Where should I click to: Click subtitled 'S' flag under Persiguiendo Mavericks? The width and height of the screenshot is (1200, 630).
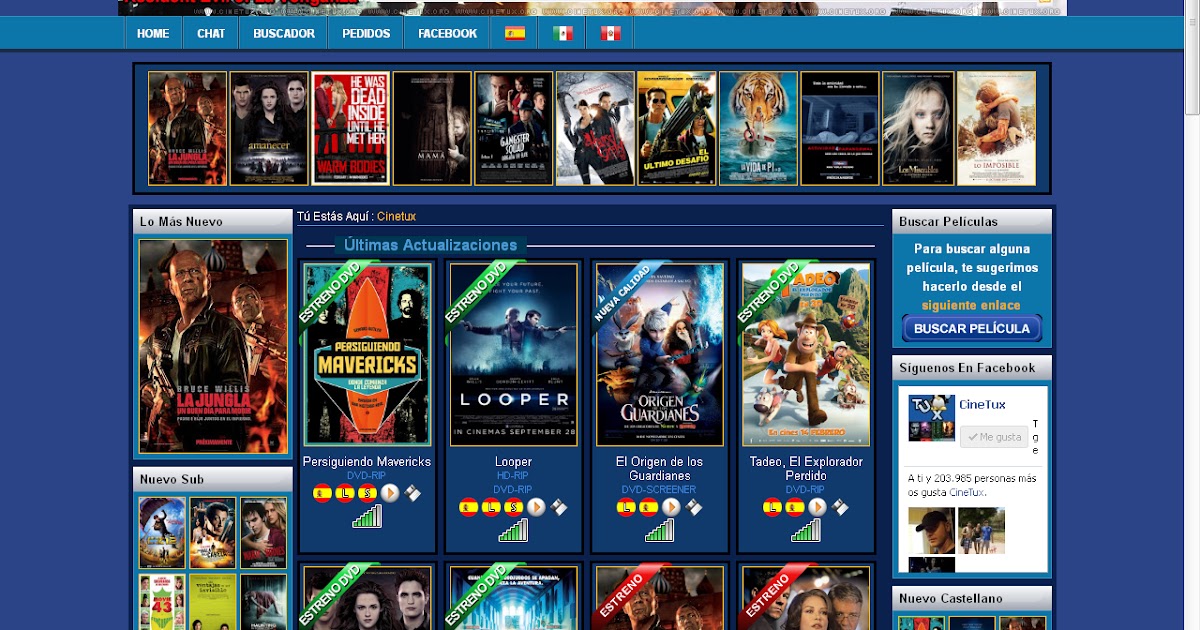tap(368, 493)
